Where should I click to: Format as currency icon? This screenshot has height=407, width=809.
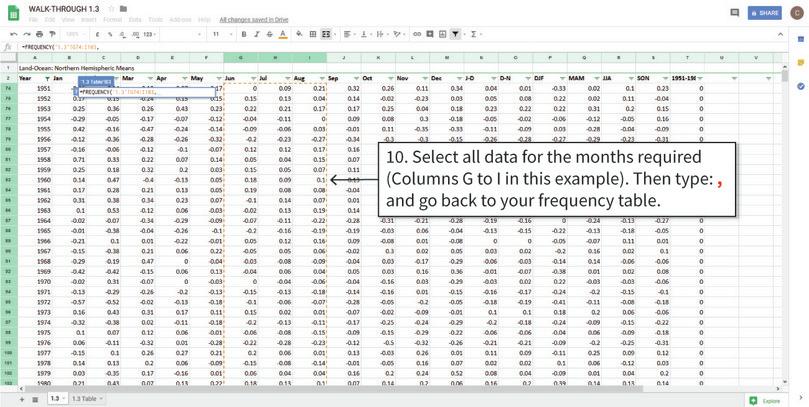point(98,34)
